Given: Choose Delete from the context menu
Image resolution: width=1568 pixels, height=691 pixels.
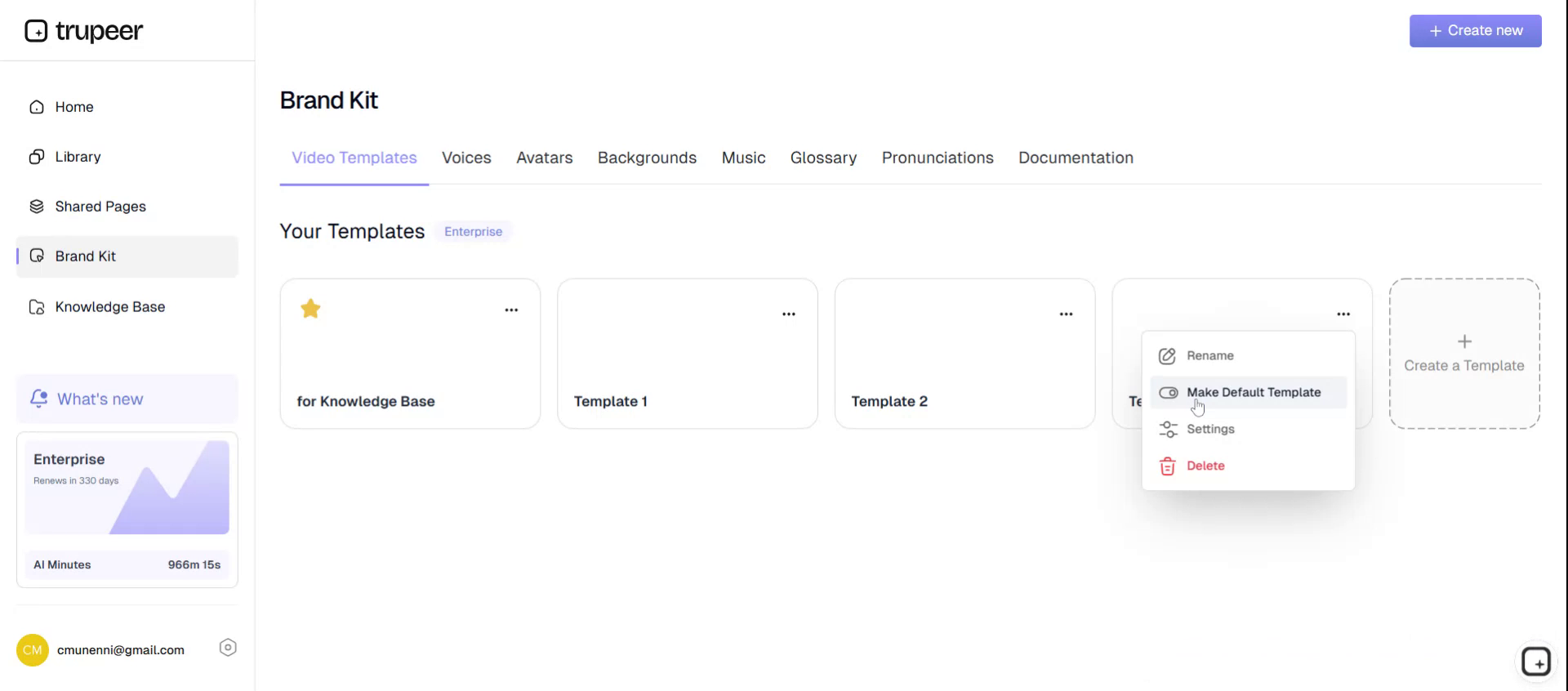Looking at the screenshot, I should [1248, 466].
